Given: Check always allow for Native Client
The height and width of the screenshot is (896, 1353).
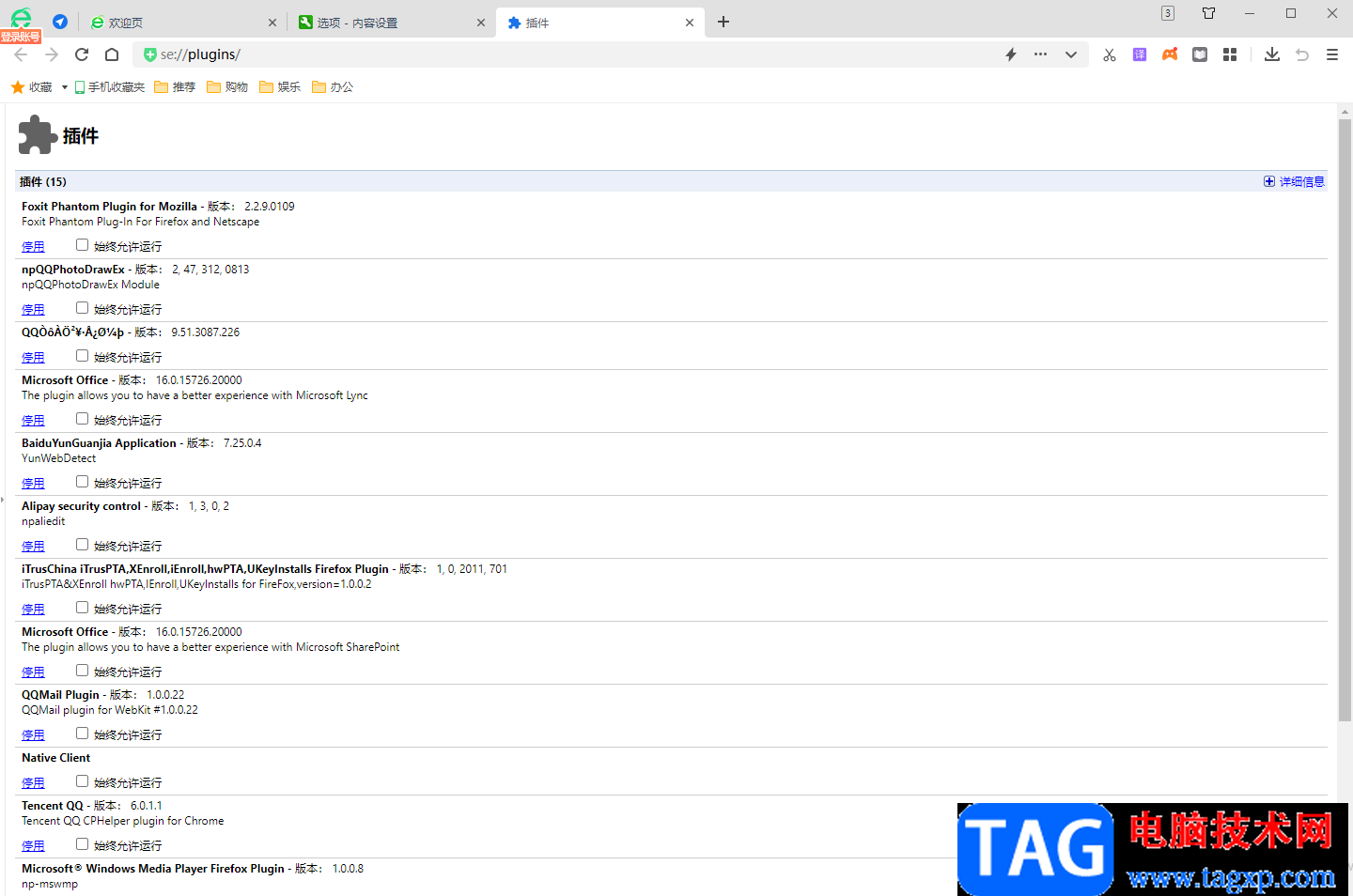Looking at the screenshot, I should (x=82, y=781).
